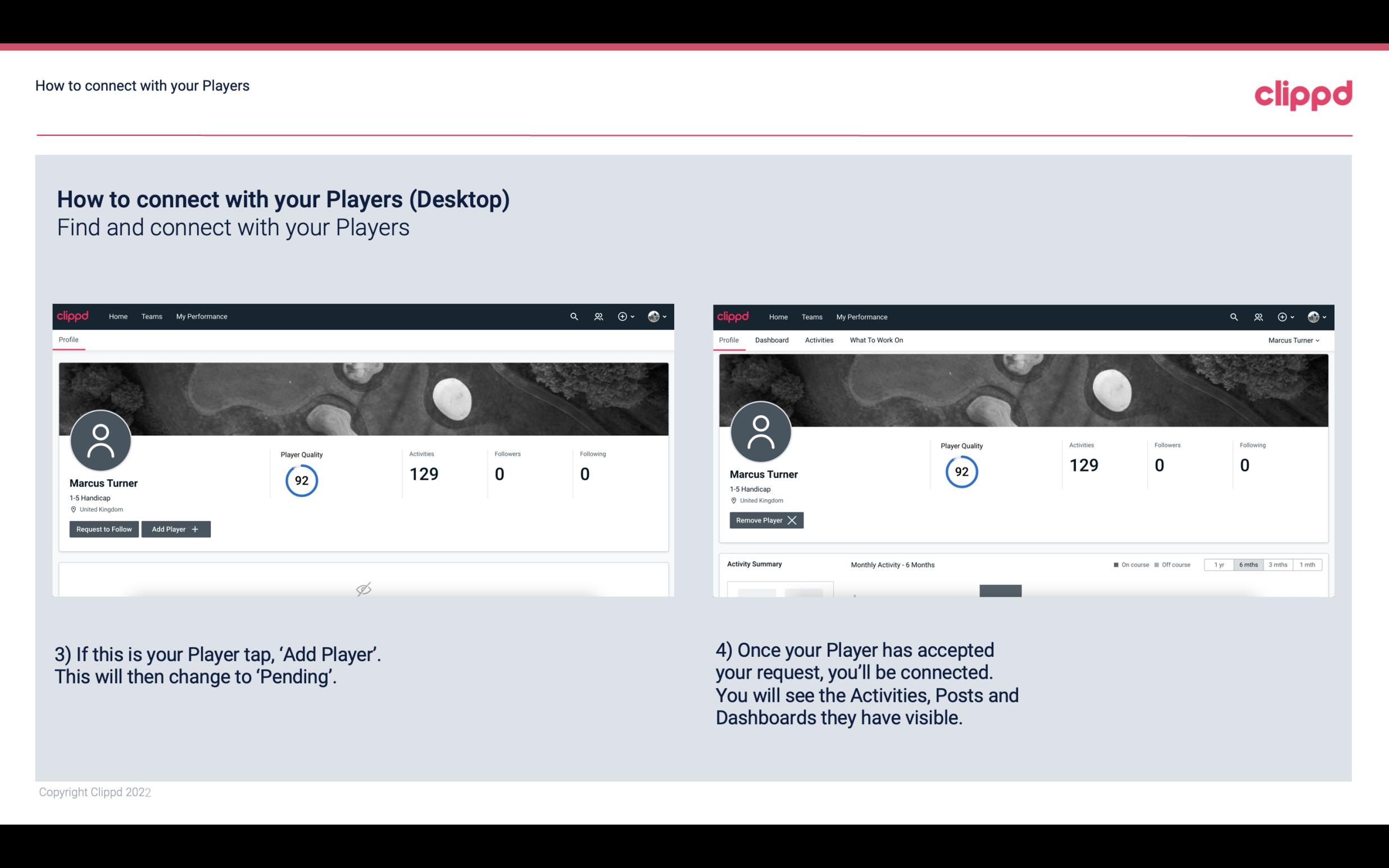Click the Clippd logo icon top left

click(x=73, y=316)
